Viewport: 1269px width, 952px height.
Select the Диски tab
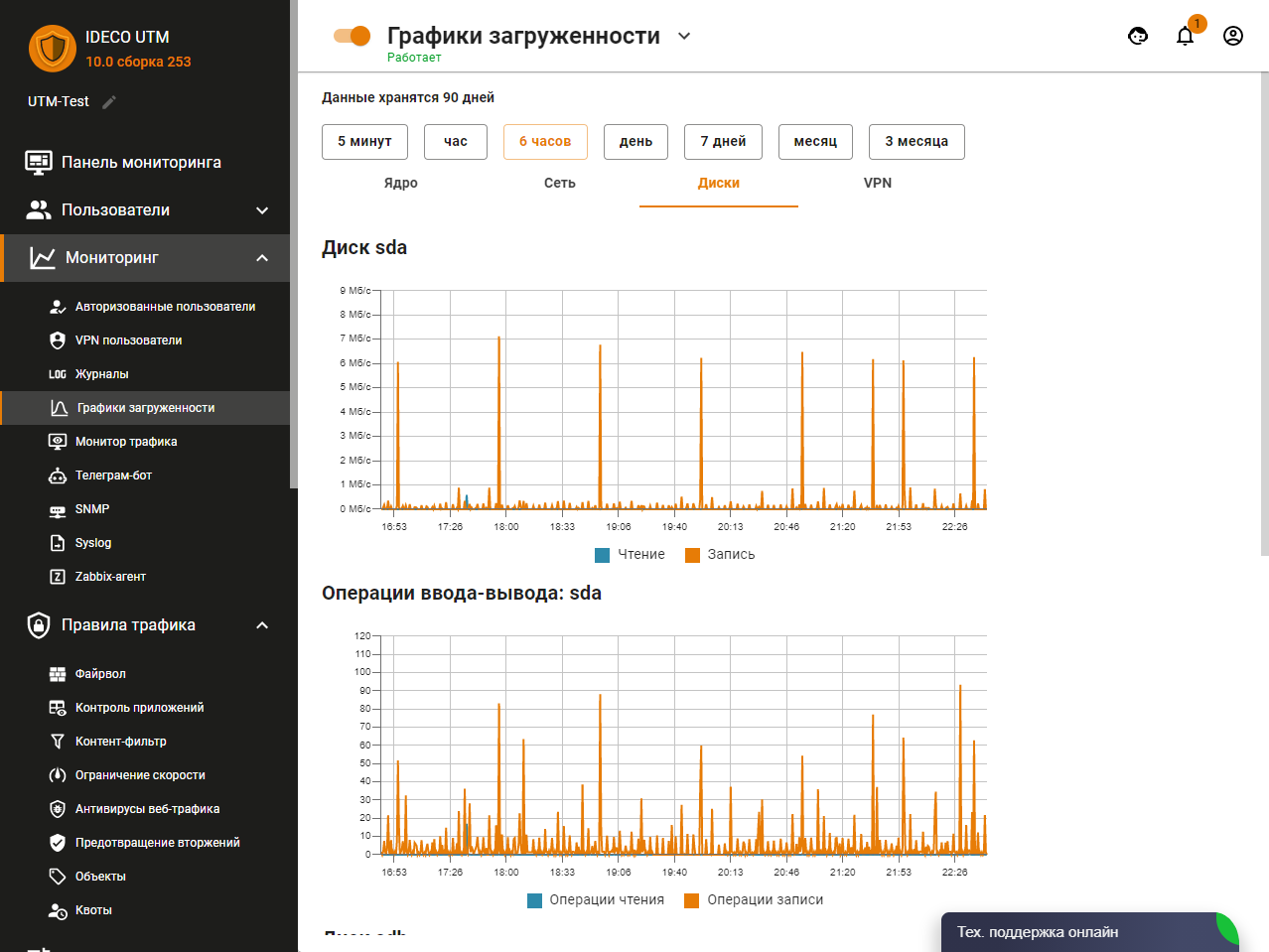pyautogui.click(x=719, y=184)
